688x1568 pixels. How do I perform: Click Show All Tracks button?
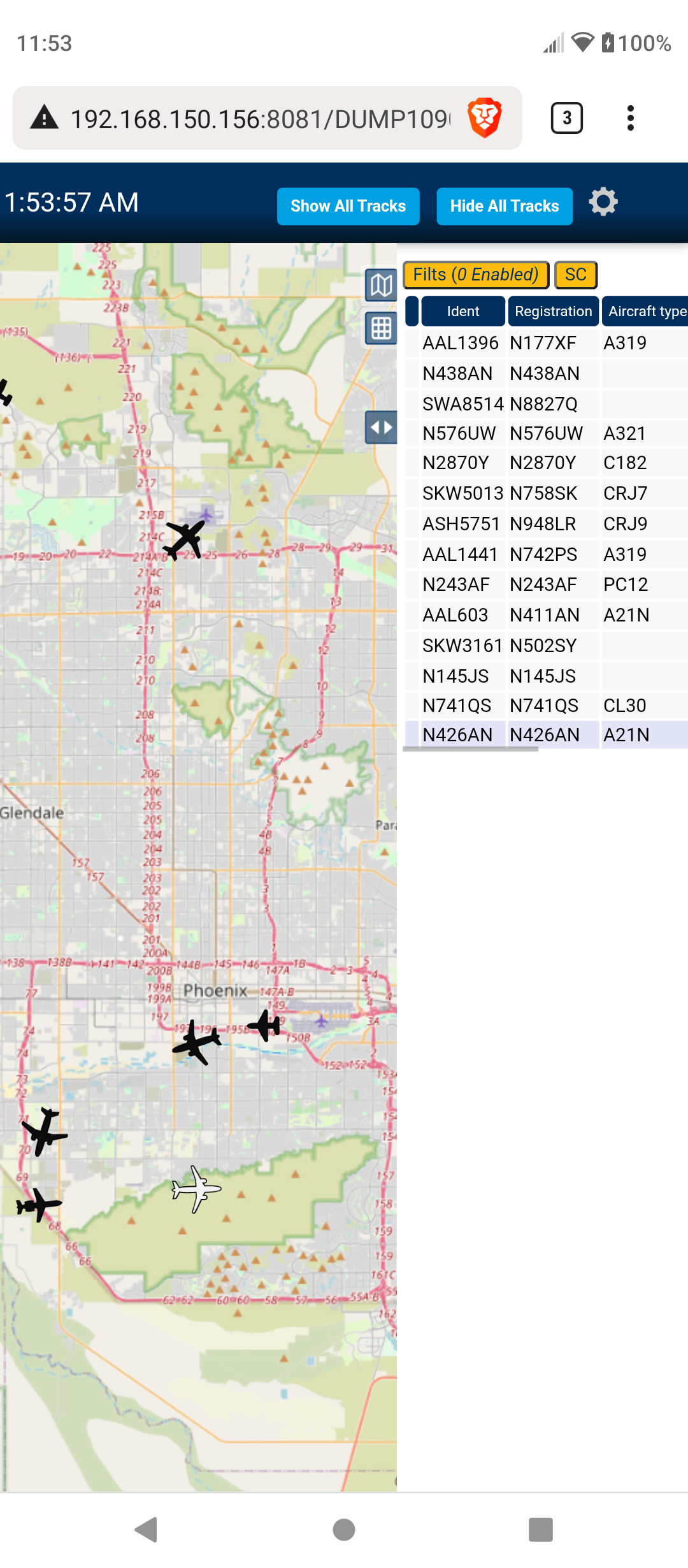348,207
